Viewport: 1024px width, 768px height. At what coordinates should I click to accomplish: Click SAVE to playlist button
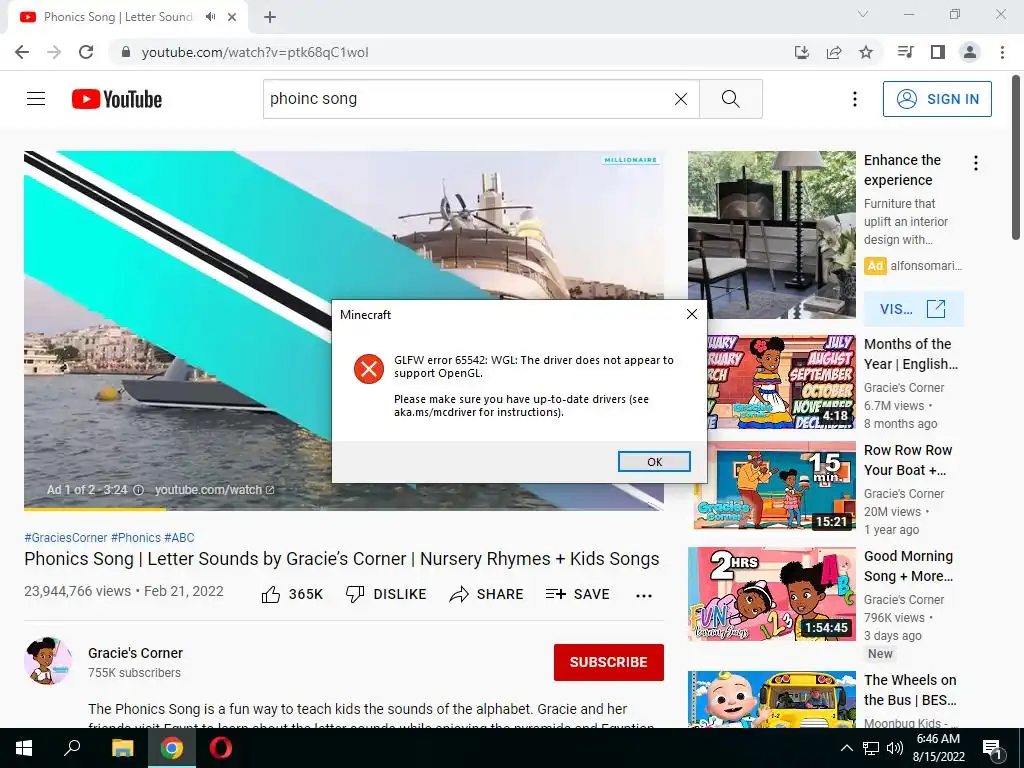pos(577,594)
